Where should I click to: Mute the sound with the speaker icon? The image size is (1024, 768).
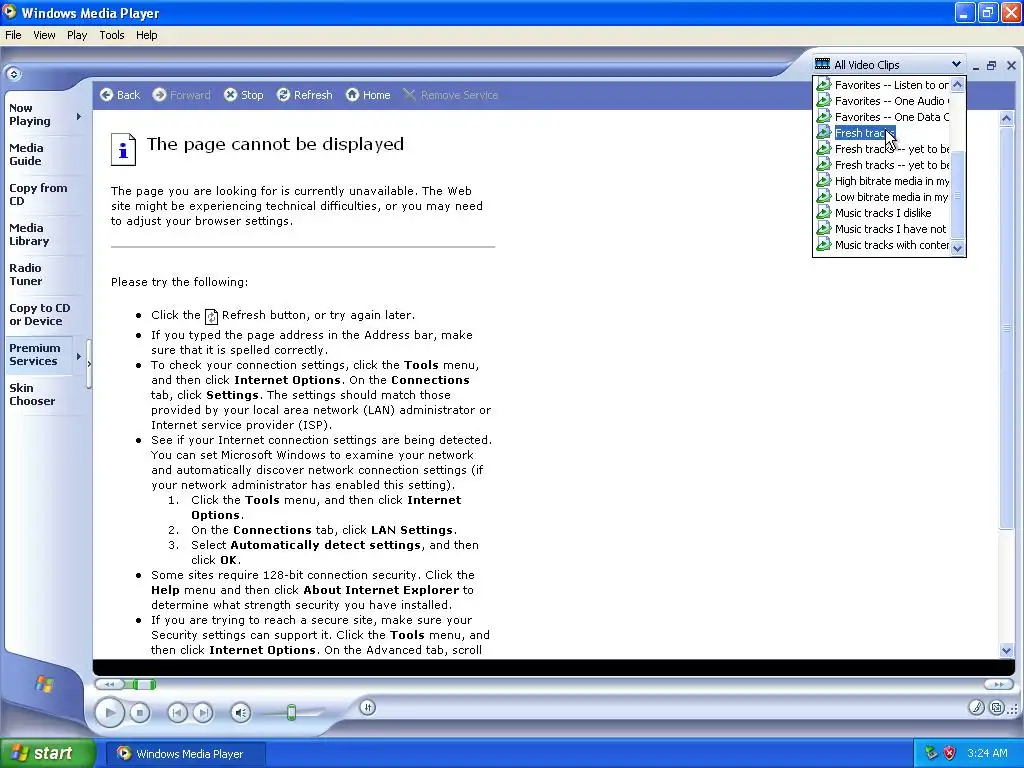(x=240, y=712)
